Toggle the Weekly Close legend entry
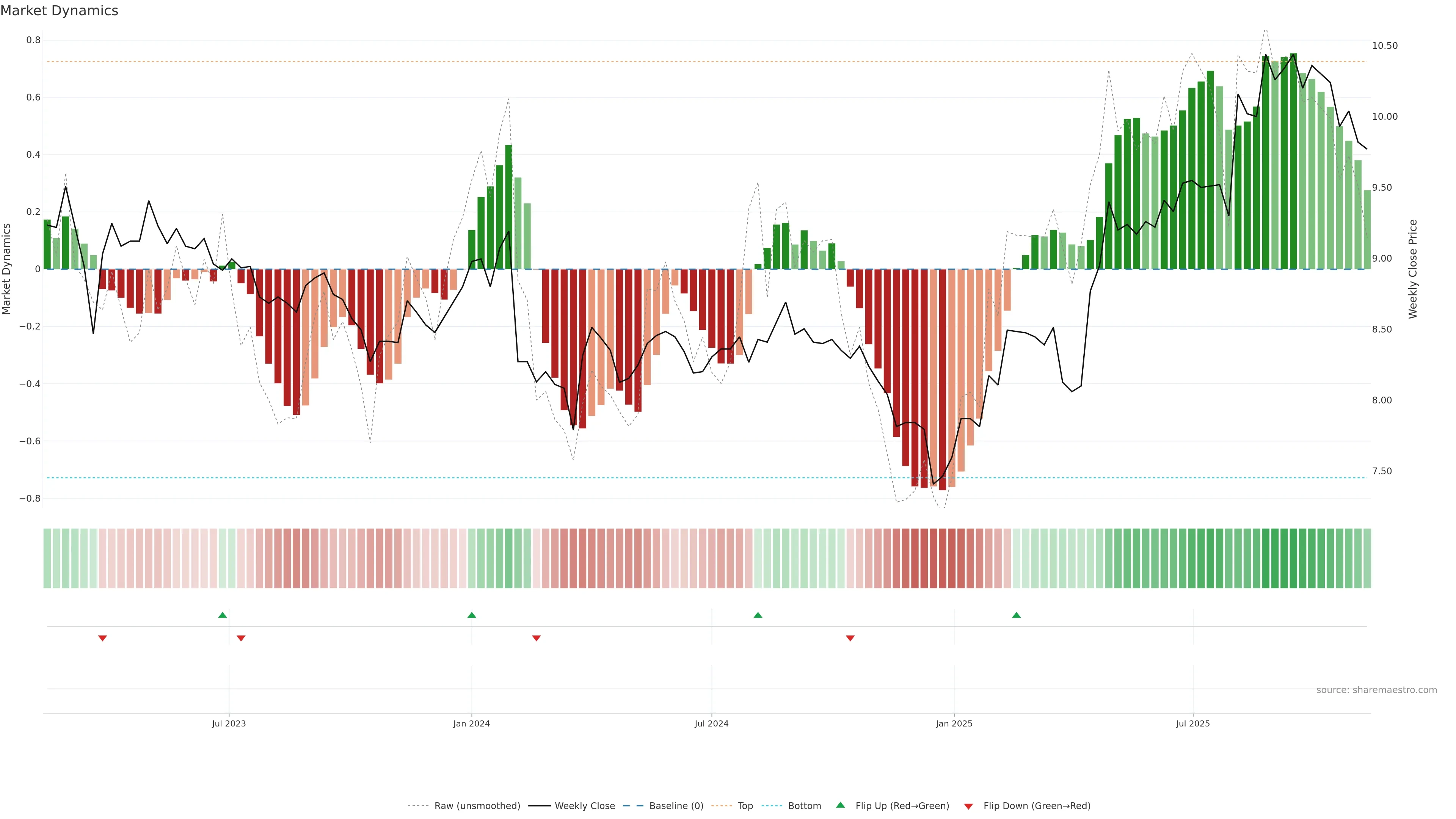Screen dimensions: 1456x819 [584, 806]
